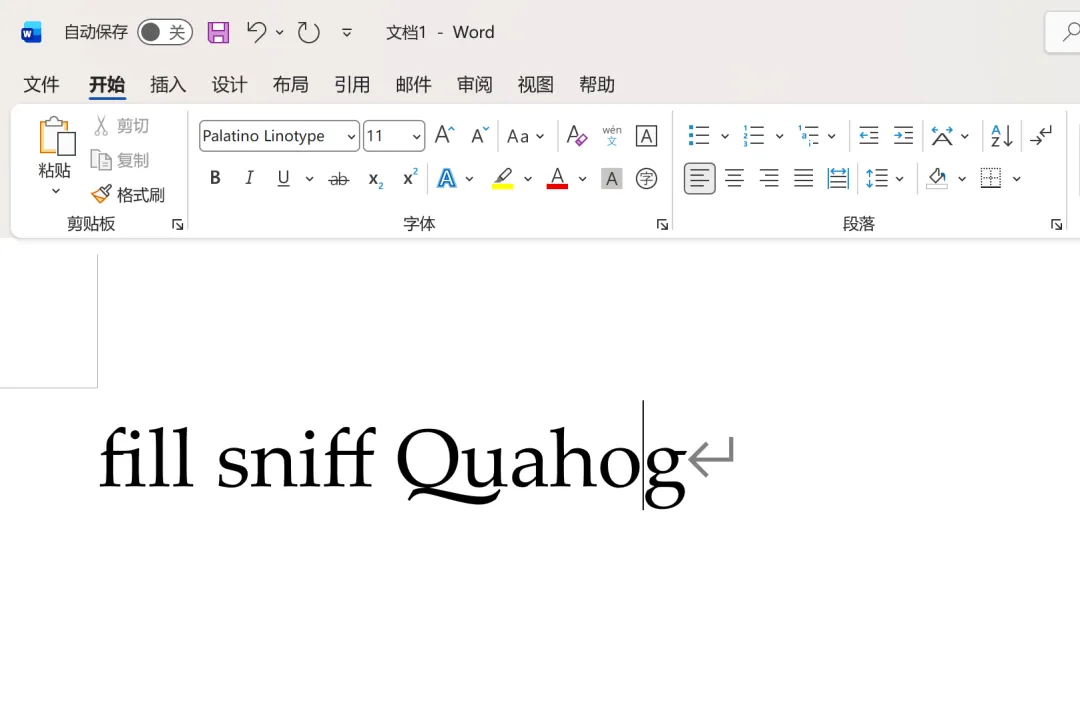
Task: Align text to the right
Action: click(x=769, y=179)
